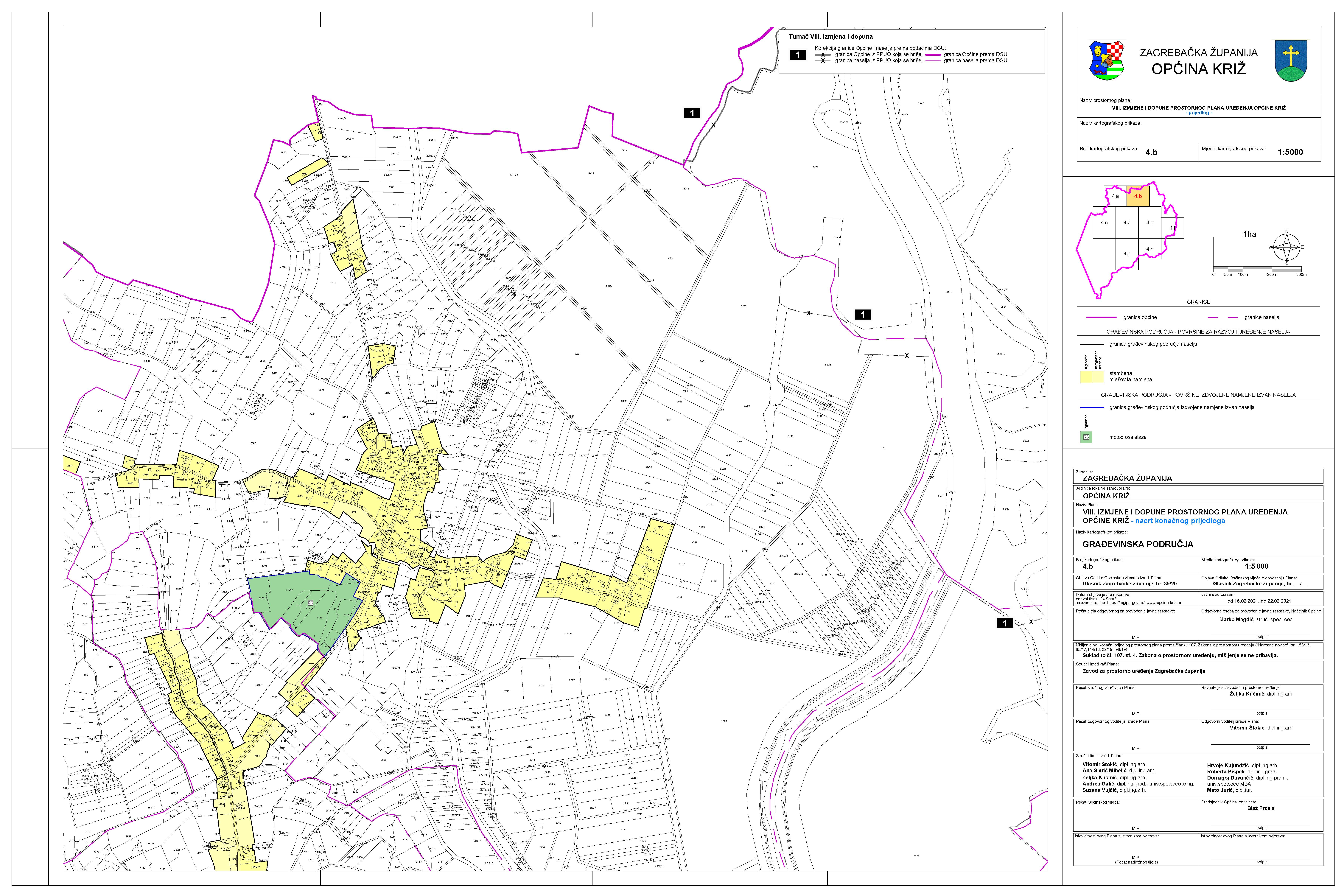Click the '1' marker near parcel 2149
Image resolution: width=1344 pixels, height=896 pixels.
(x=863, y=314)
